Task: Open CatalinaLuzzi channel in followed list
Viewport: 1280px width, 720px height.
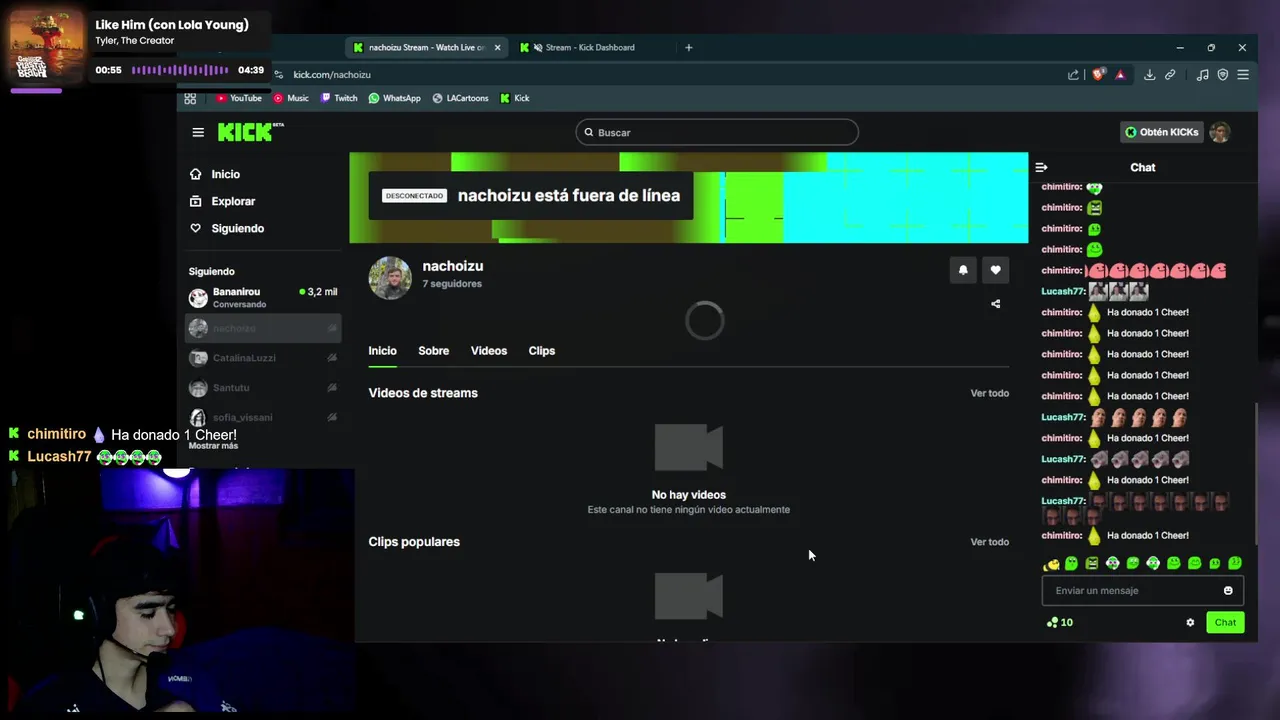Action: tap(263, 358)
